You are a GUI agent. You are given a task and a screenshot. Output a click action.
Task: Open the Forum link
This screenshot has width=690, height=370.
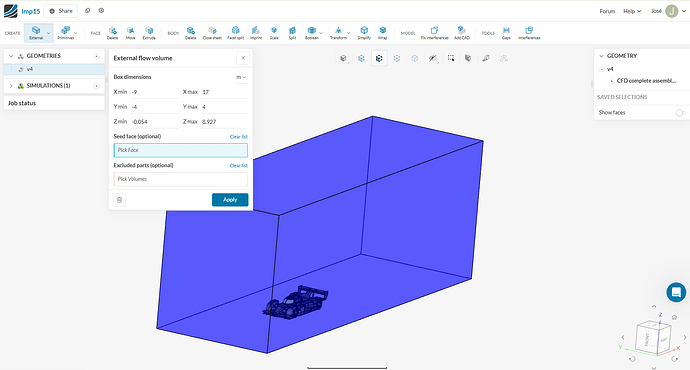[x=607, y=11]
